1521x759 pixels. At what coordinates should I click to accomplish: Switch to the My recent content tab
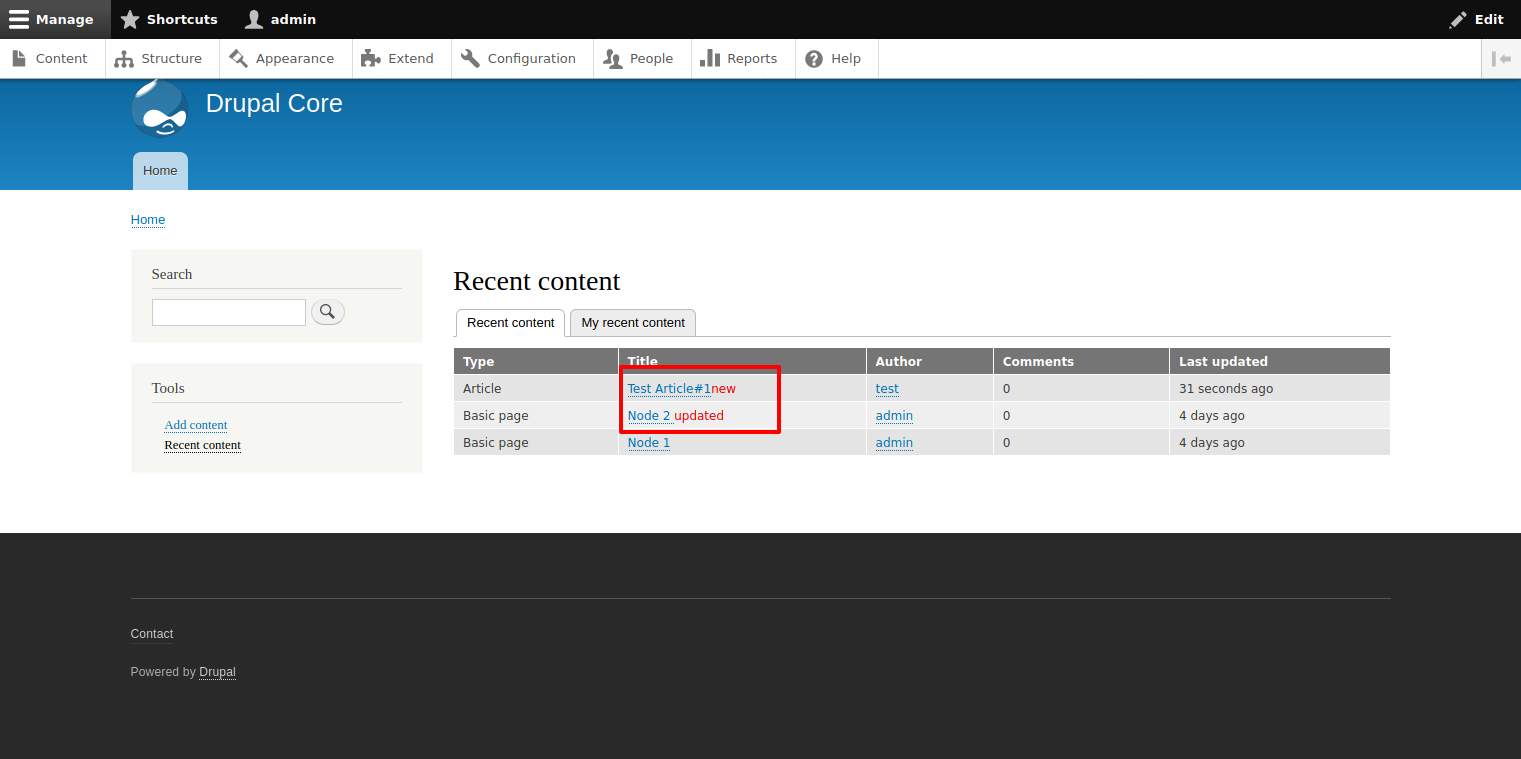click(x=632, y=322)
